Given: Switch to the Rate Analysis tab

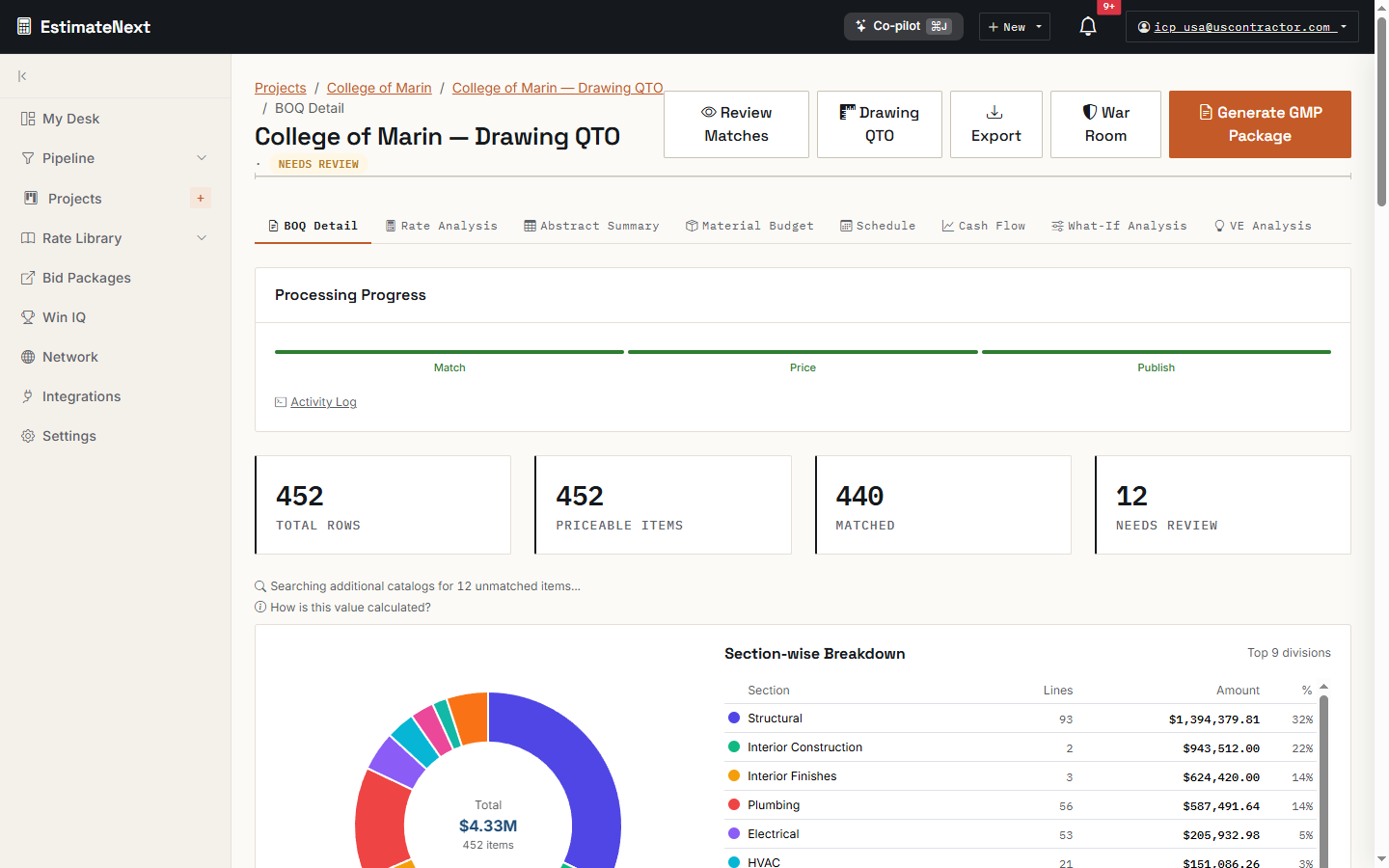Looking at the screenshot, I should pos(442,226).
